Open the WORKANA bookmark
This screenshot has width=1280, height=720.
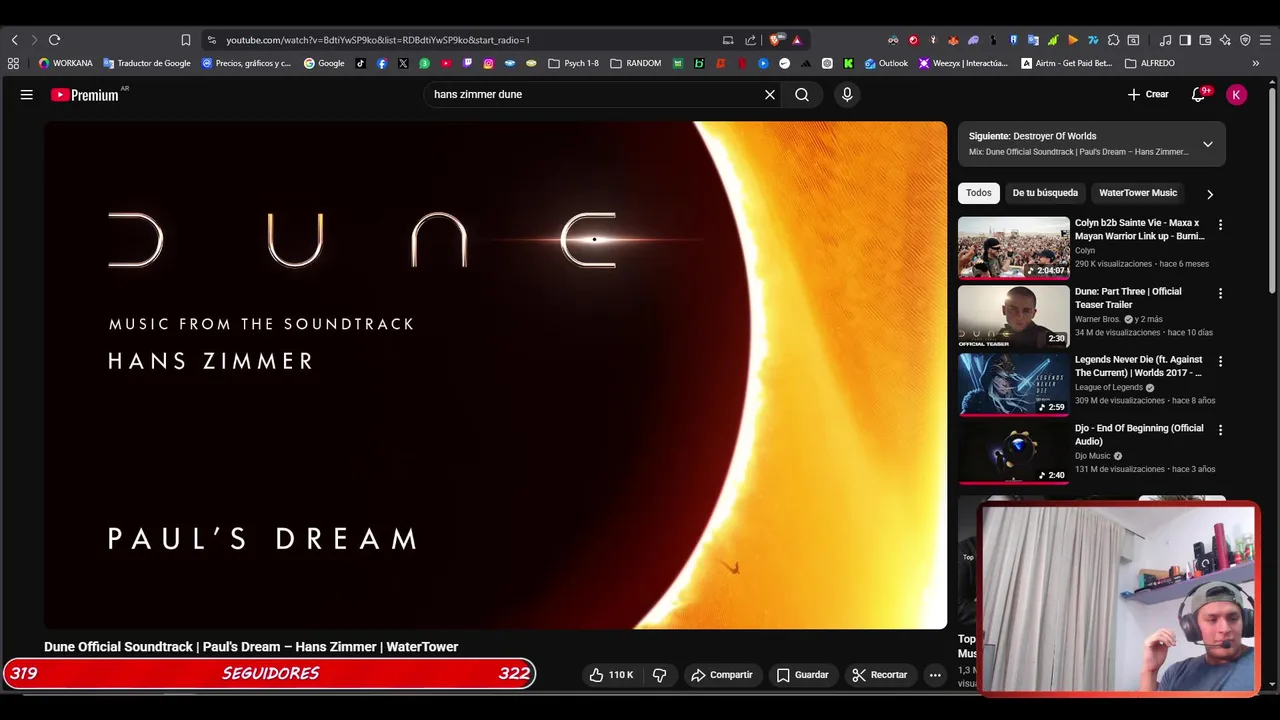point(65,63)
